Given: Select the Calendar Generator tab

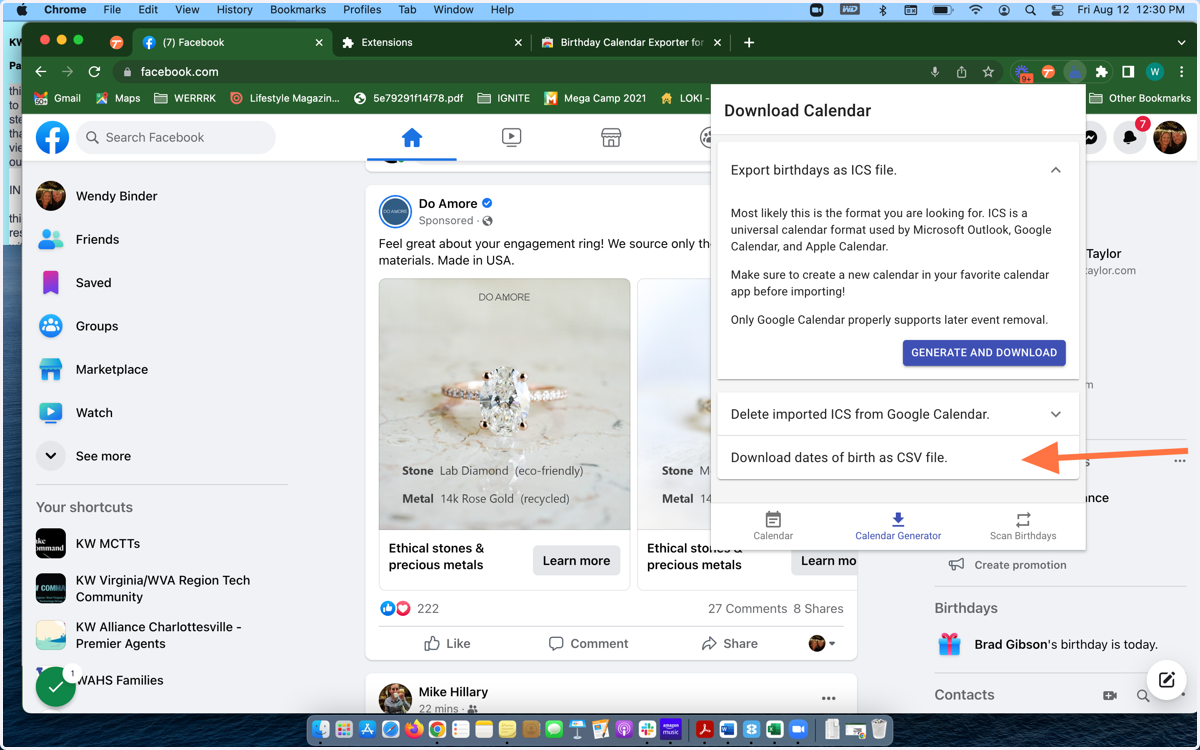Looking at the screenshot, I should tap(898, 526).
